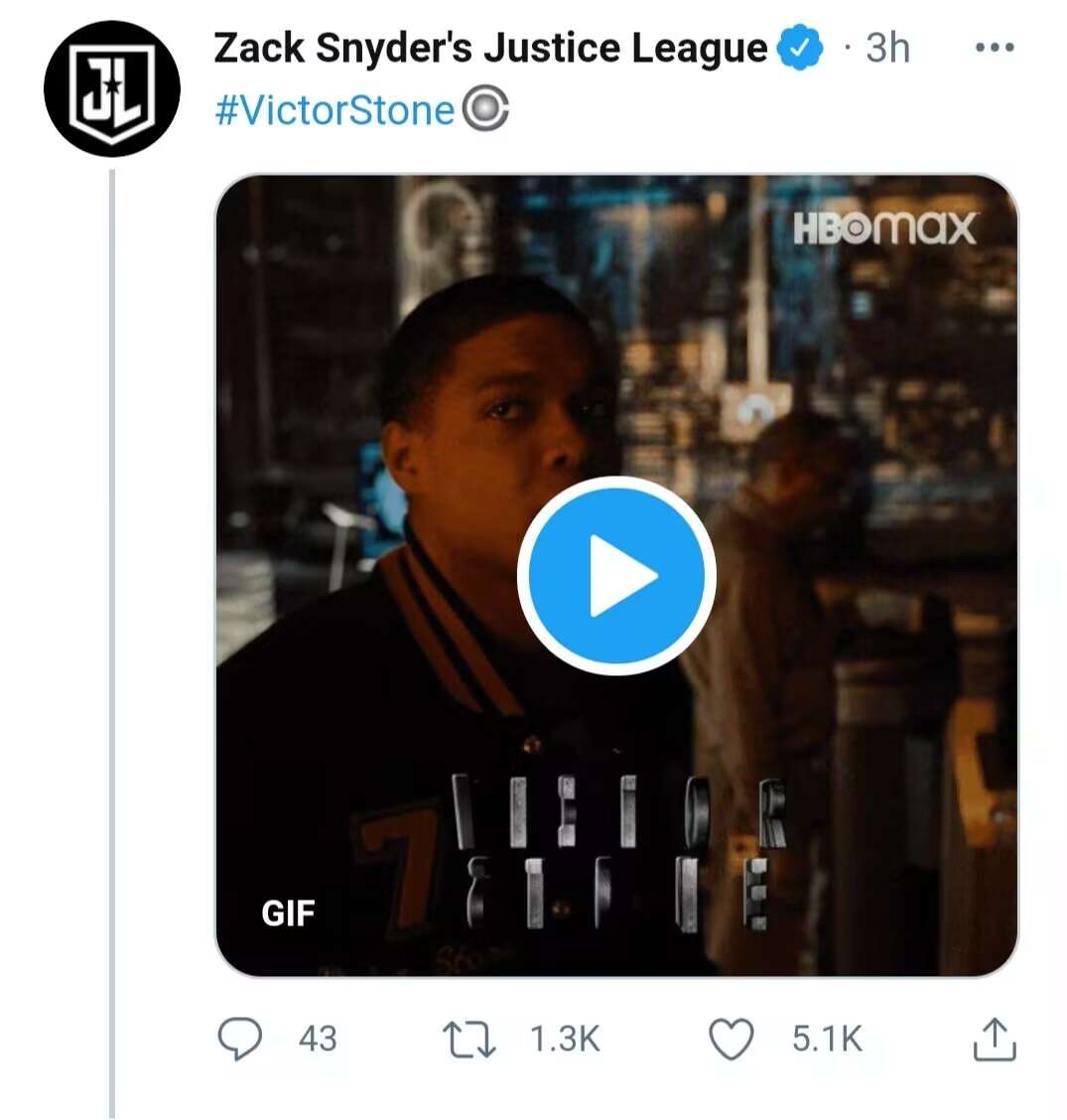Viewport: 1067px width, 1120px height.
Task: Click the HBO Max watermark in the GIF
Action: (884, 229)
